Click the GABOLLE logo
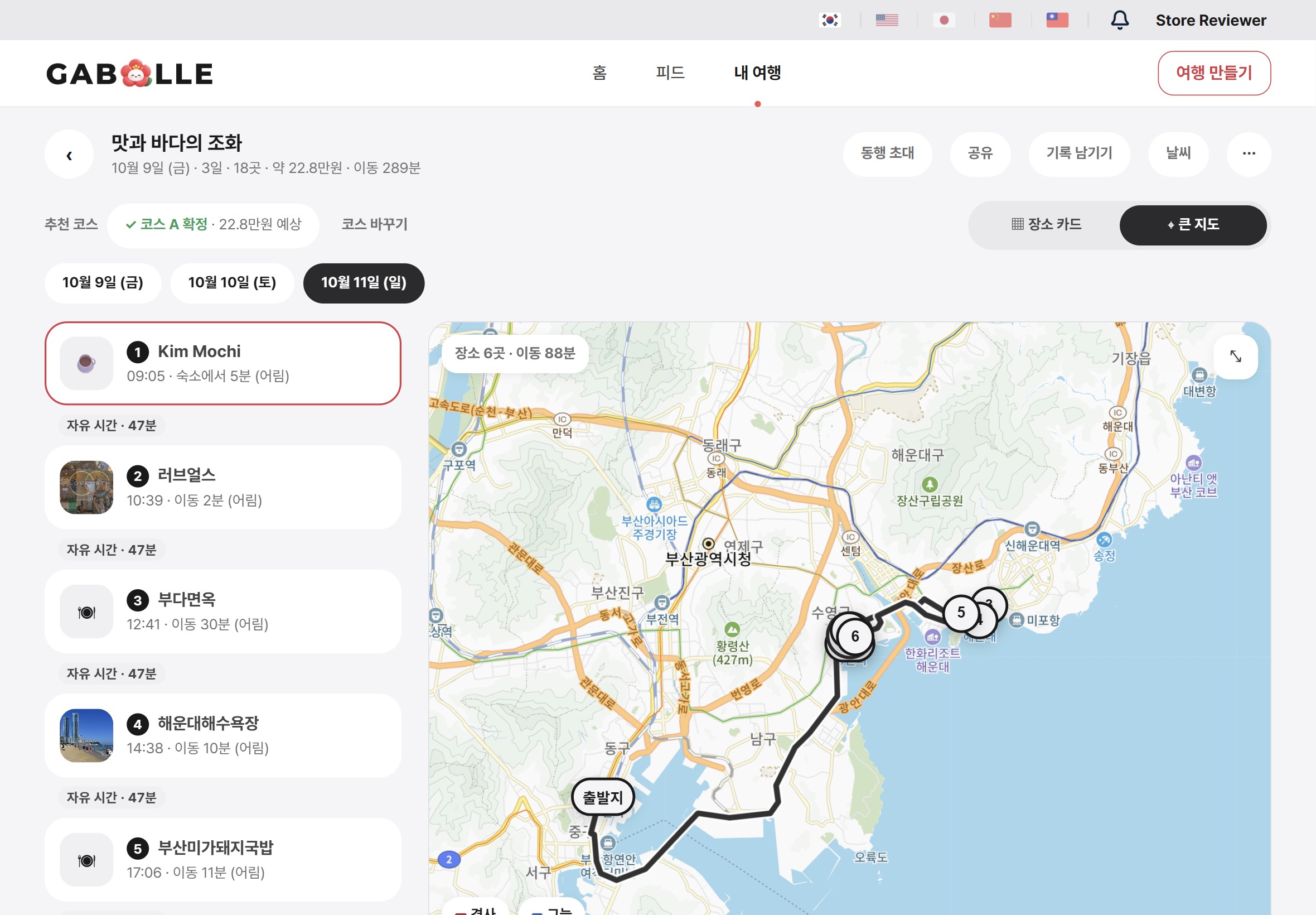Image resolution: width=1316 pixels, height=915 pixels. click(x=129, y=74)
